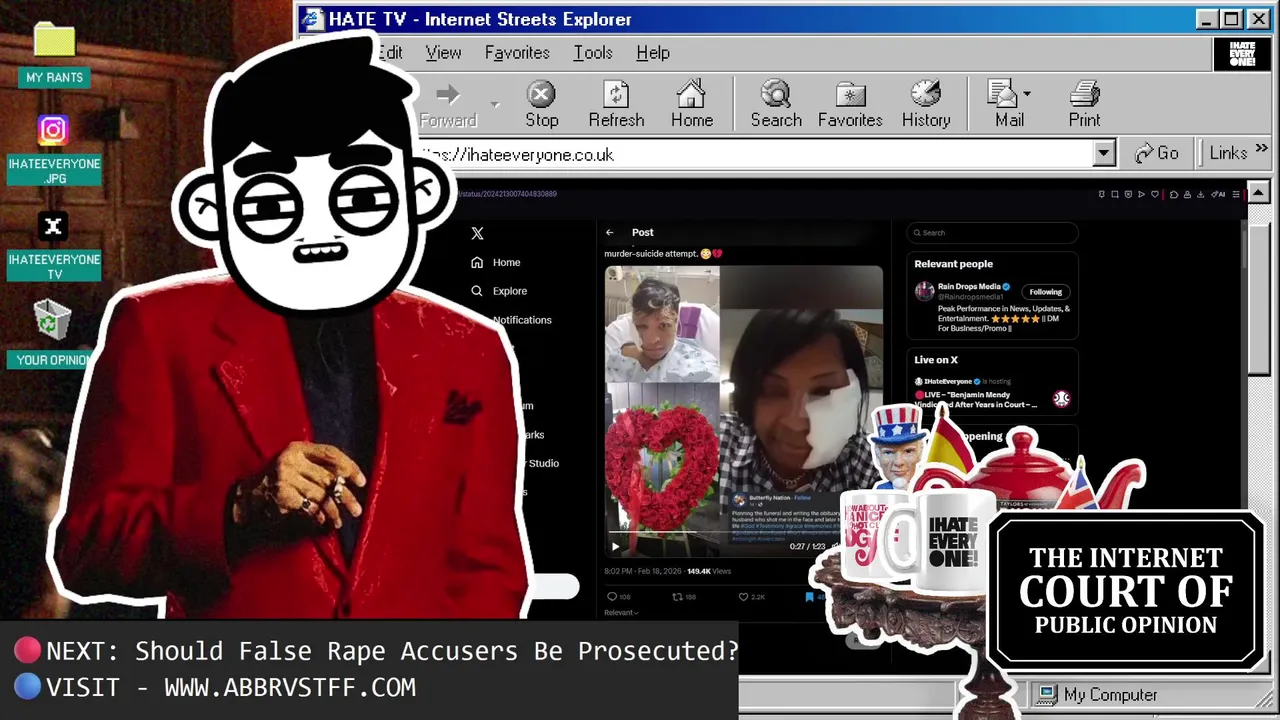Click the blue bookmark icon under post

809,597
